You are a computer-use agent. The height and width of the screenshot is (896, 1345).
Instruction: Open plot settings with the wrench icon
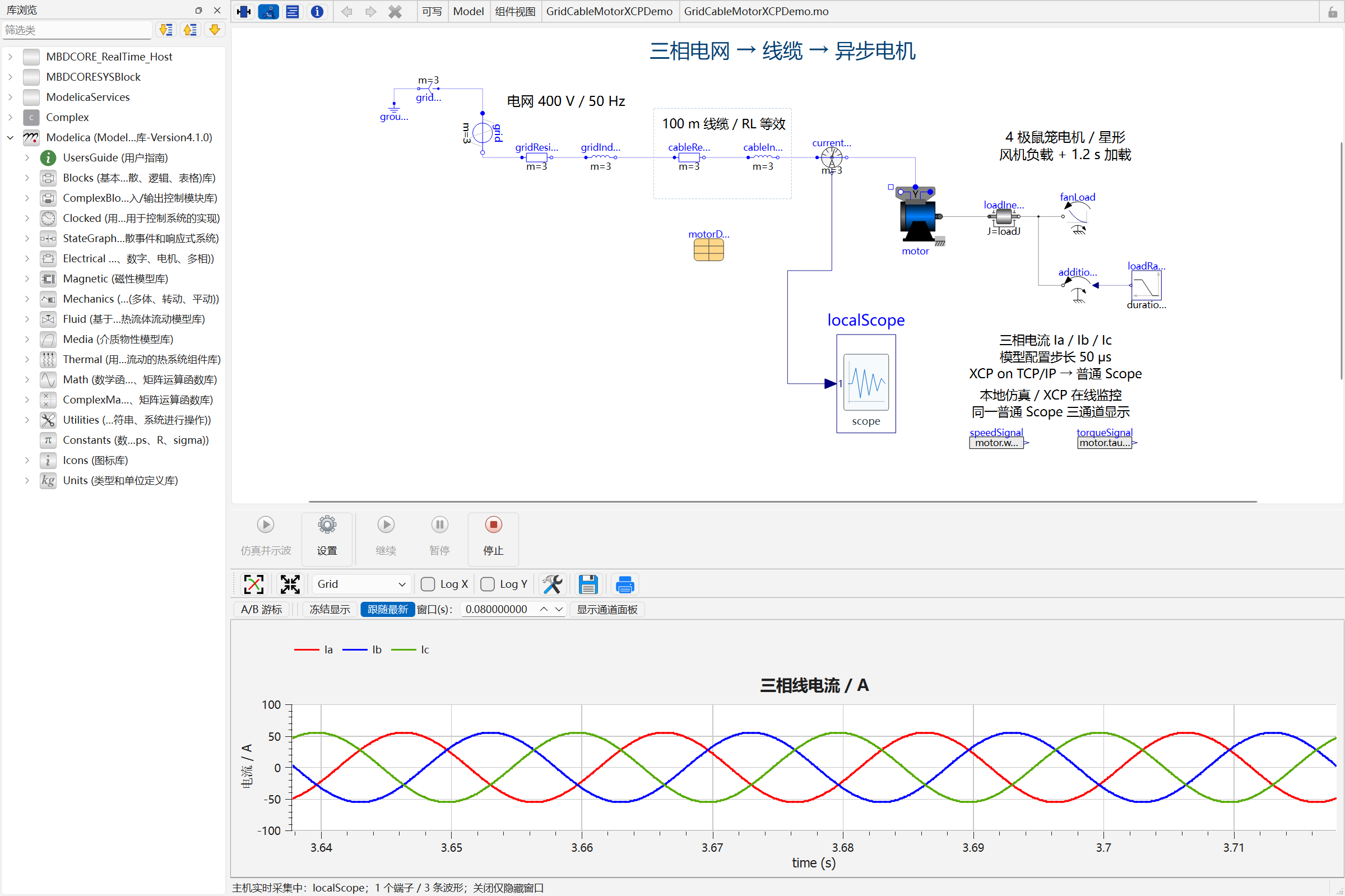click(x=552, y=584)
